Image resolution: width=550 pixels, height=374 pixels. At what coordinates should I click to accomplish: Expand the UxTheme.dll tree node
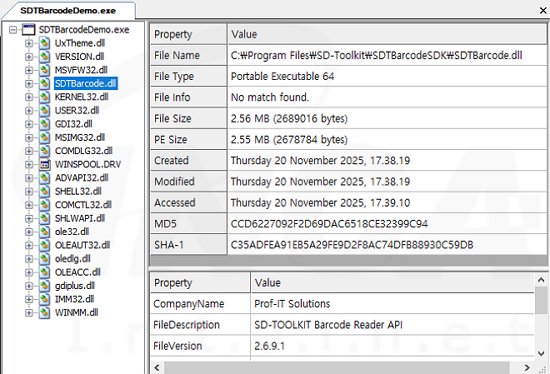[x=29, y=43]
